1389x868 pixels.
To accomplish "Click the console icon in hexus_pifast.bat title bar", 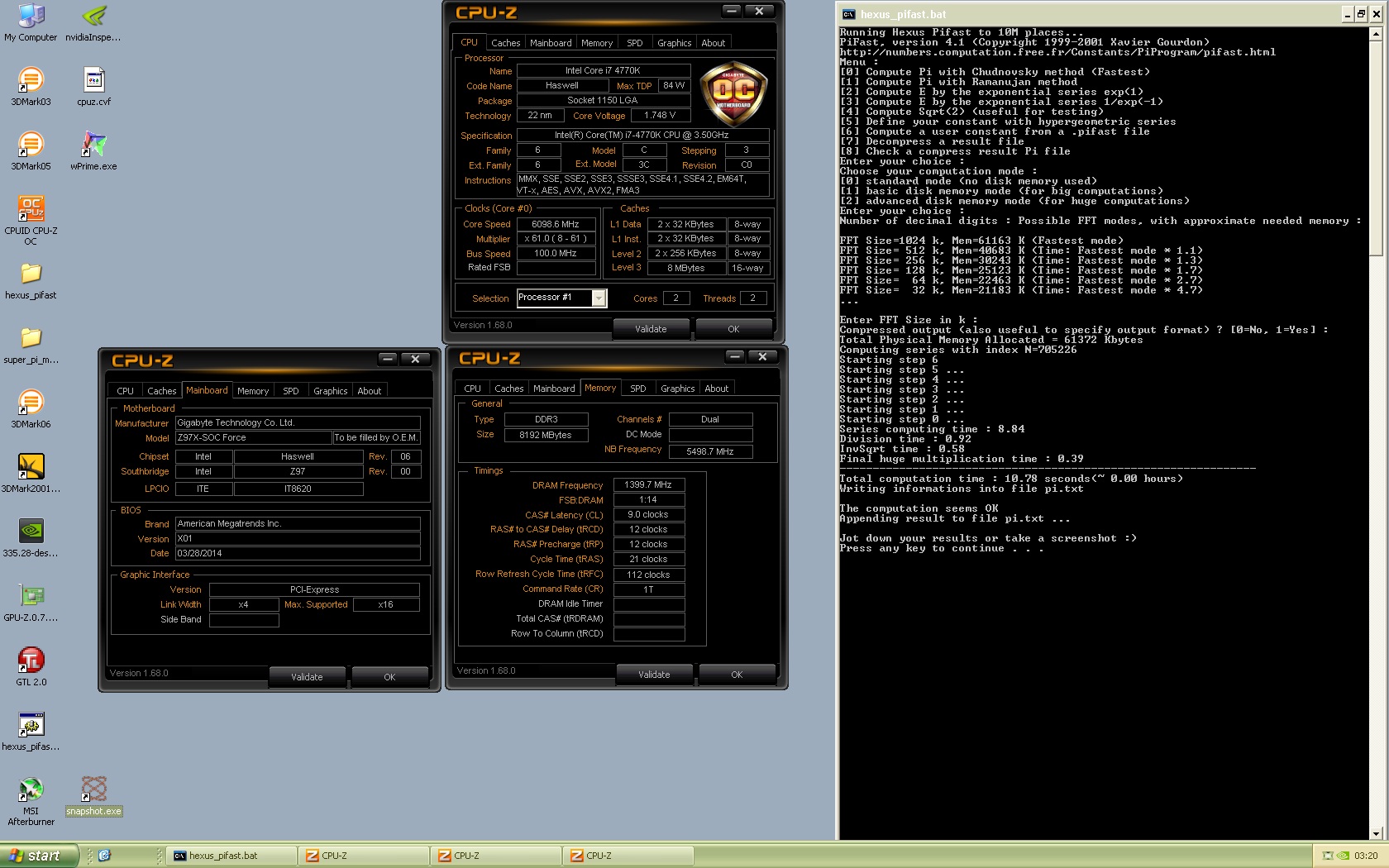I will (x=848, y=14).
